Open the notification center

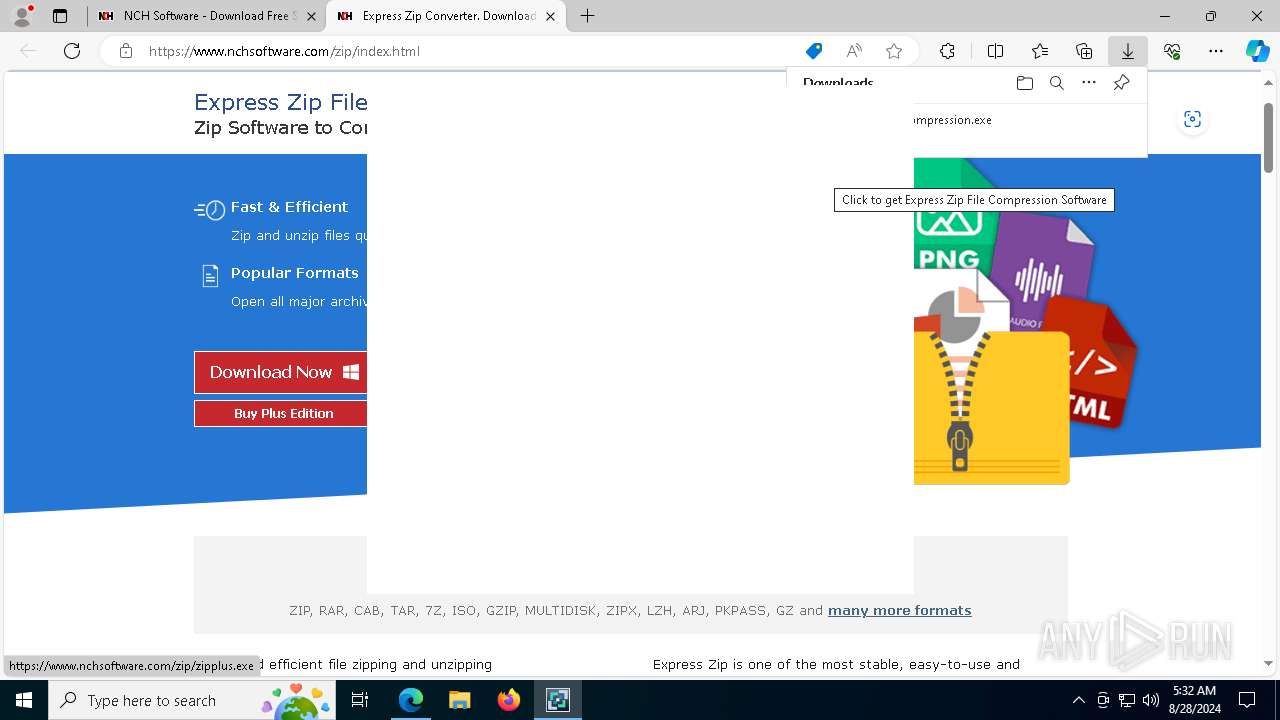tap(1247, 700)
